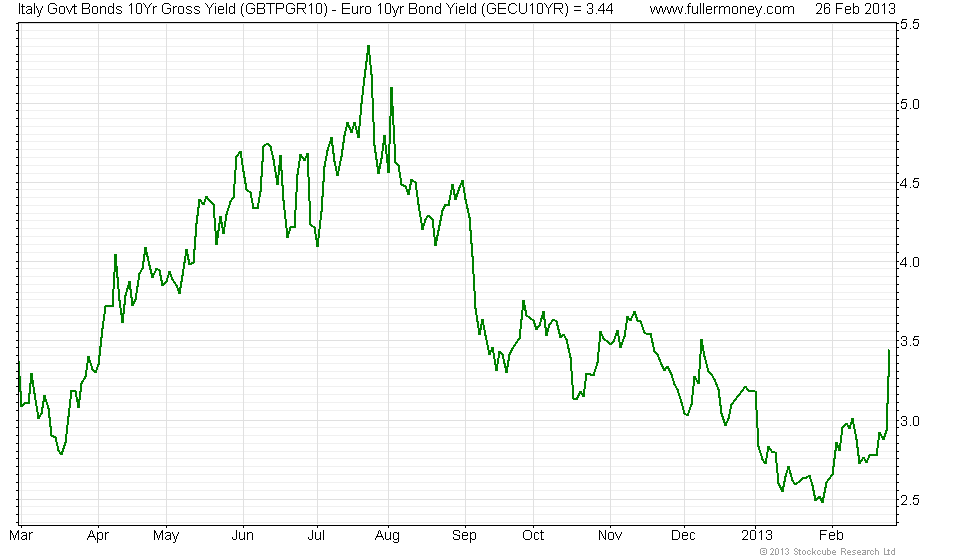Click the Jun x-axis label

[x=242, y=536]
